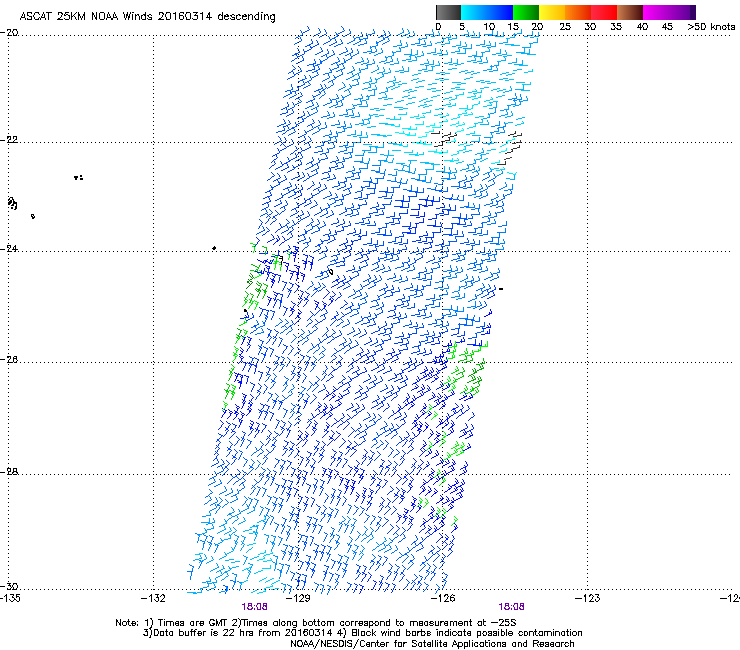Image resolution: width=740 pixels, height=650 pixels.
Task: Click the '-123' longitude axis label
Action: point(588,598)
